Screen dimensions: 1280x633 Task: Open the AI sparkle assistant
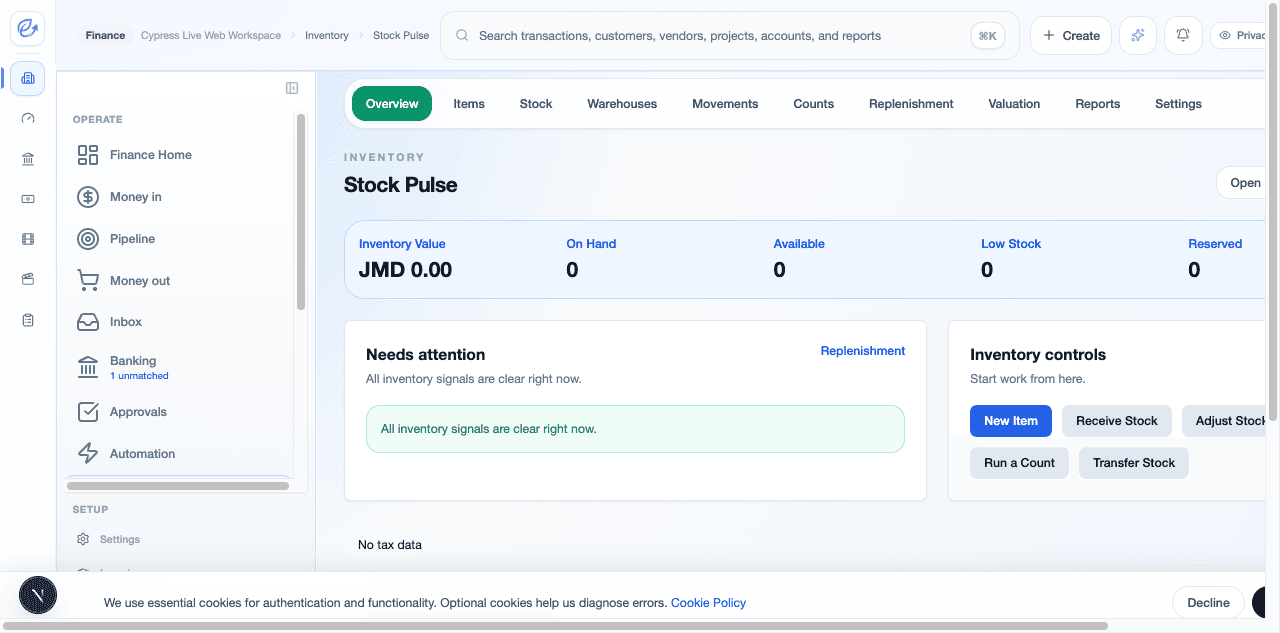1138,35
